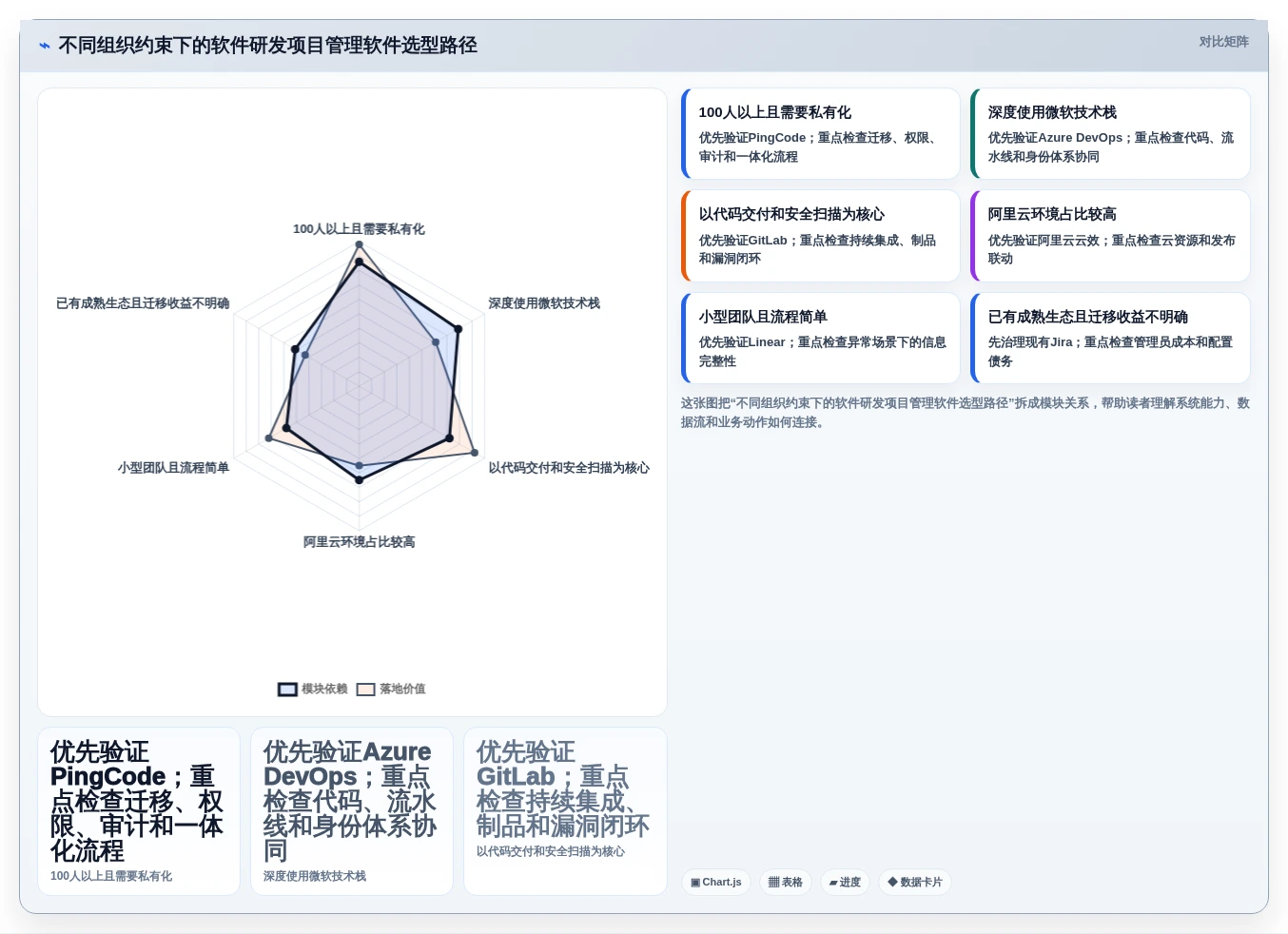Open the 深度使用微软技术栈 card

click(1110, 134)
